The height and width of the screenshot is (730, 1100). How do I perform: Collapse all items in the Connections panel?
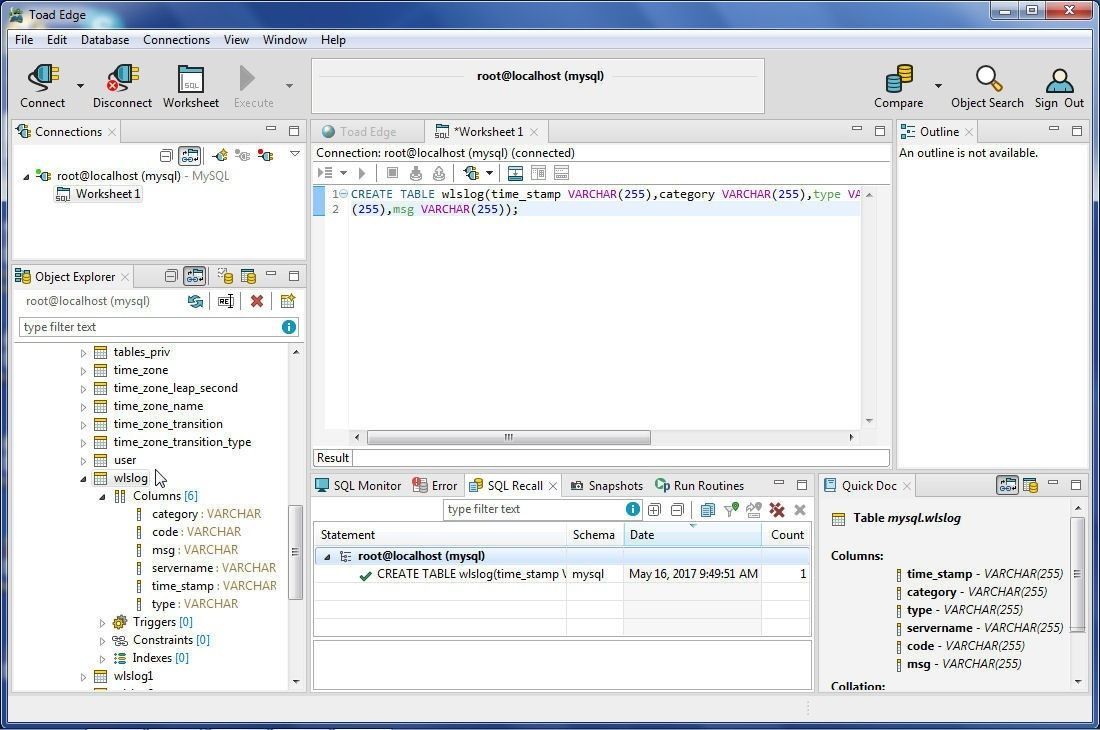[166, 155]
